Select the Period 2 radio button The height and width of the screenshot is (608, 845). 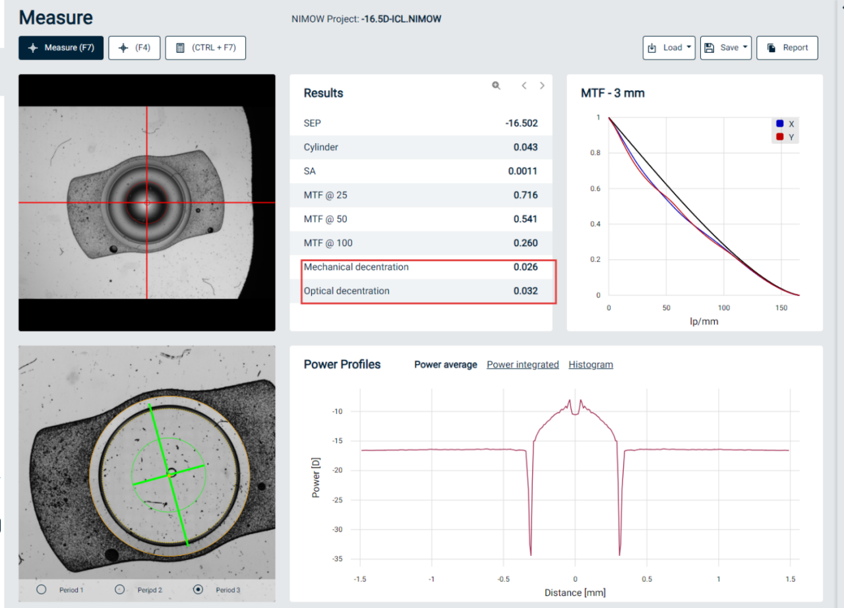[x=120, y=590]
